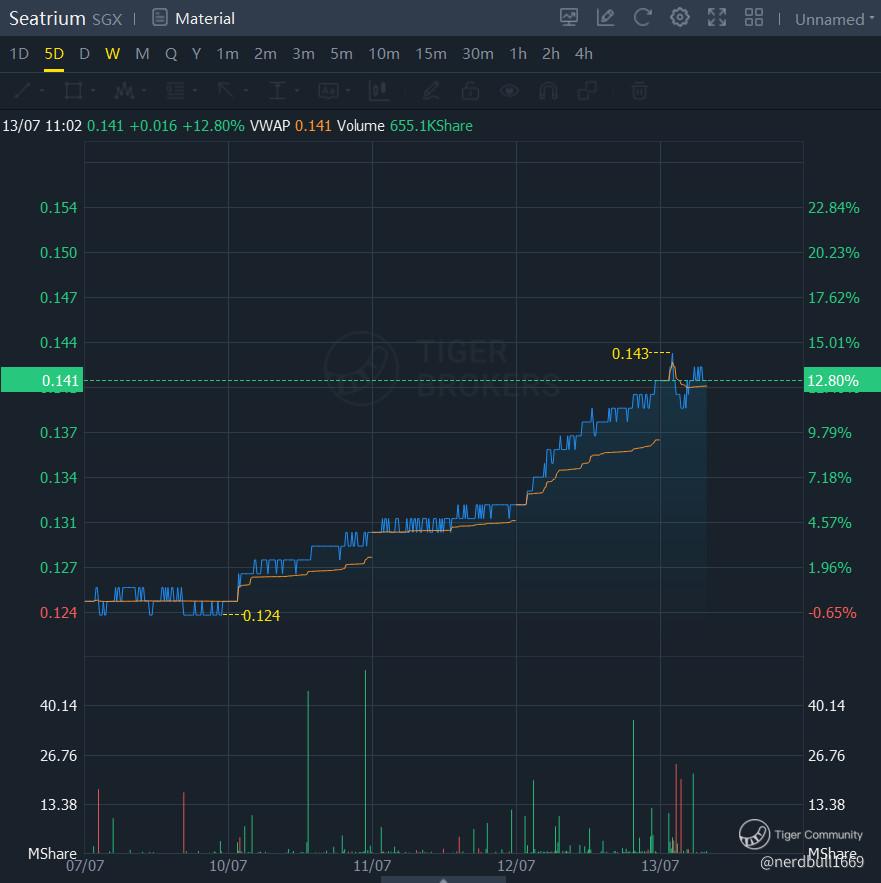Toggle the lock drawings icon
This screenshot has height=883, width=881.
pos(470,90)
